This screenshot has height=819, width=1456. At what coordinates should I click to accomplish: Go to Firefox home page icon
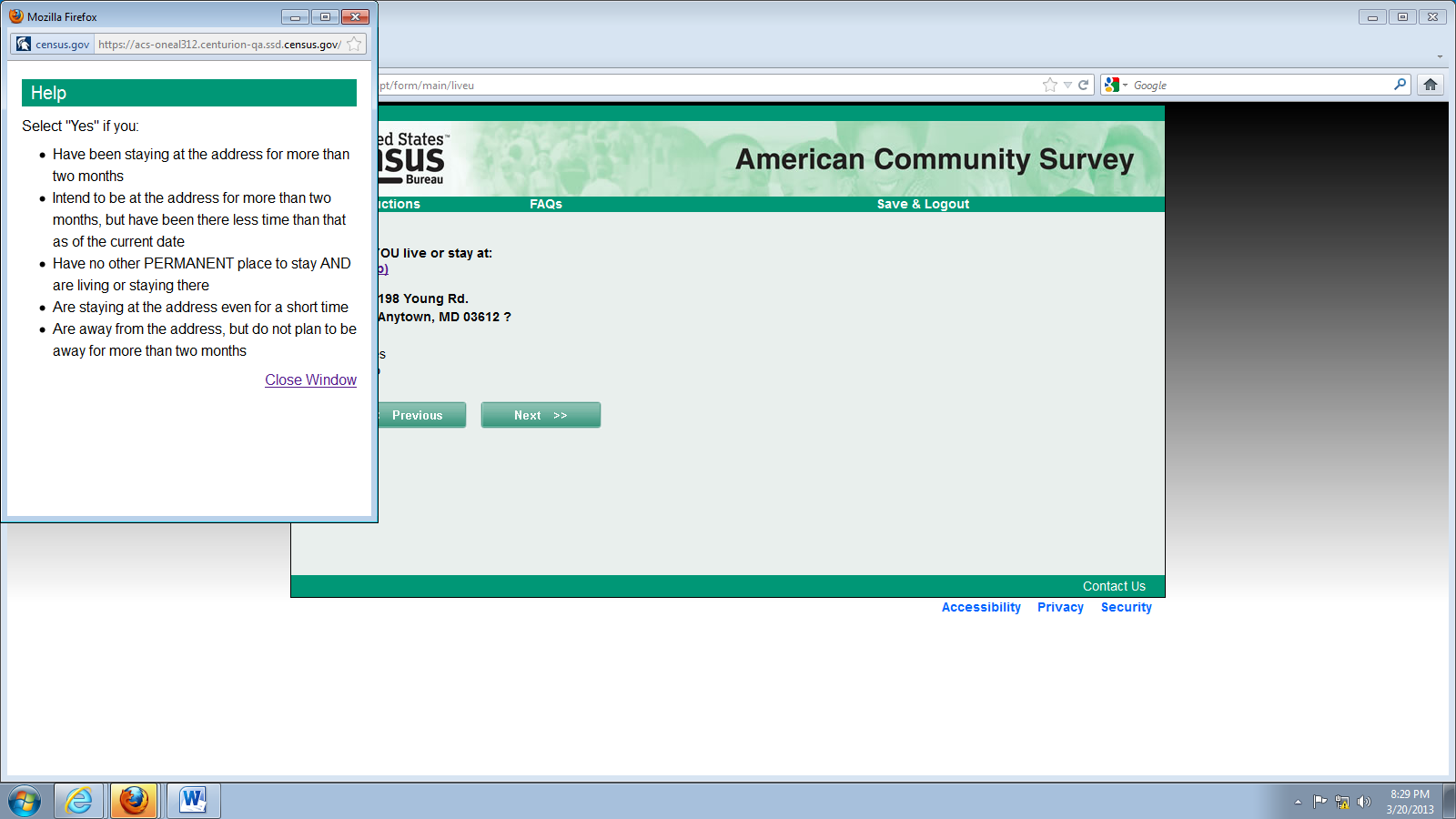point(1431,85)
